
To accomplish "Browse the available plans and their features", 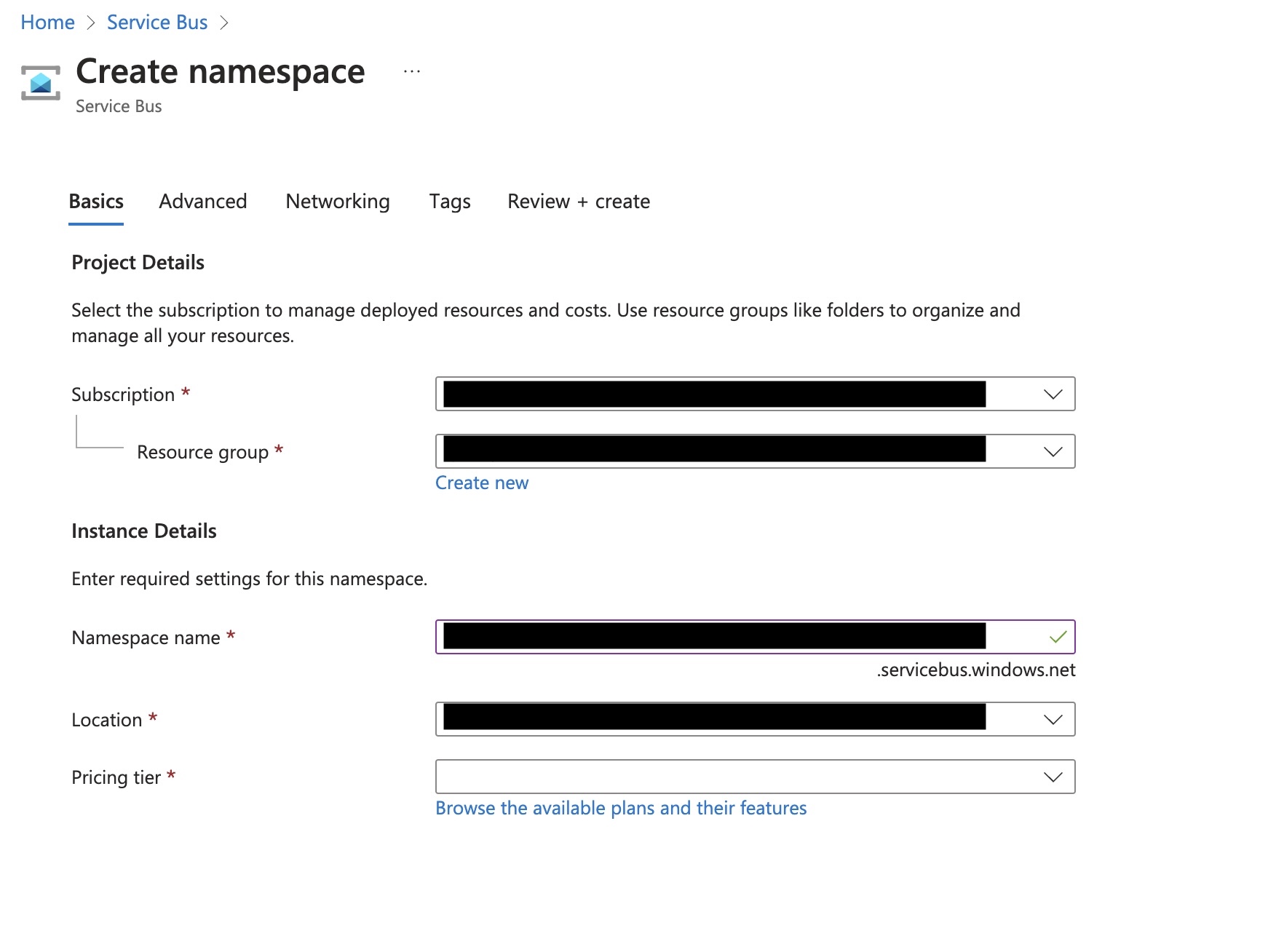I will coord(620,808).
